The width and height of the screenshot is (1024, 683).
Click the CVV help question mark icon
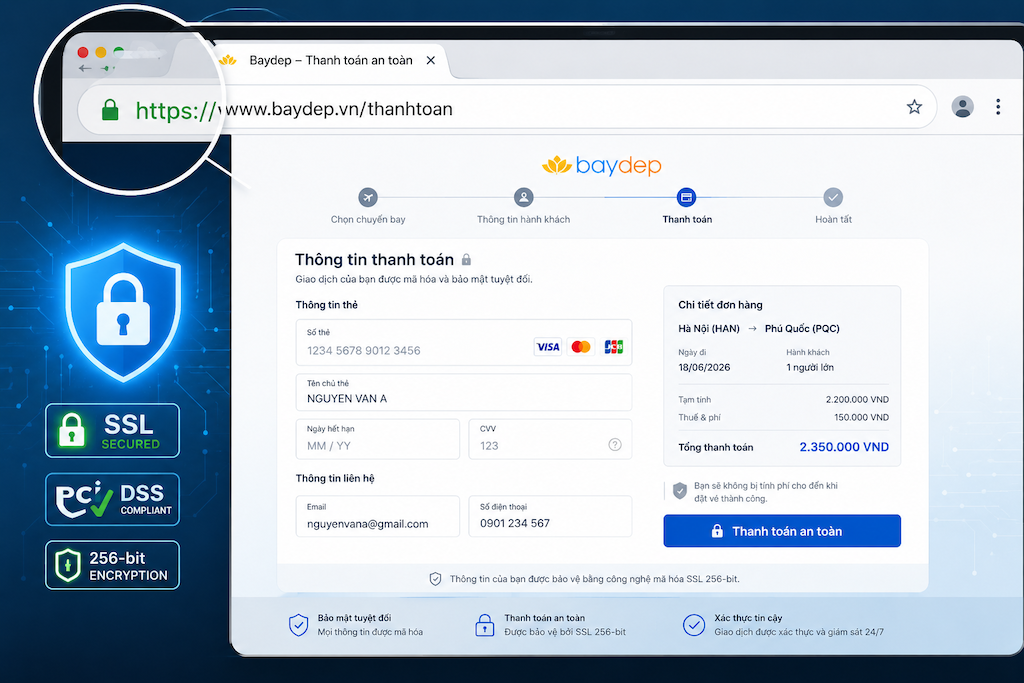click(615, 445)
